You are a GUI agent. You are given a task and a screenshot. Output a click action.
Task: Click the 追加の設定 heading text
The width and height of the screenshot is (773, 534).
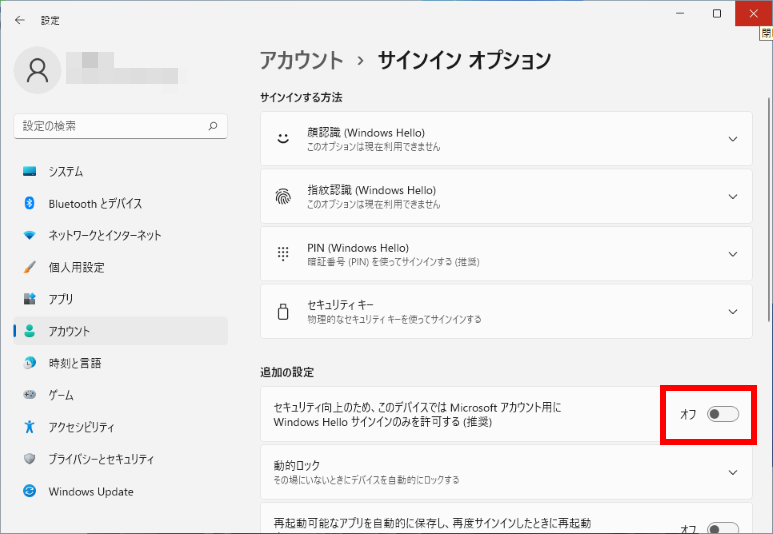point(287,372)
